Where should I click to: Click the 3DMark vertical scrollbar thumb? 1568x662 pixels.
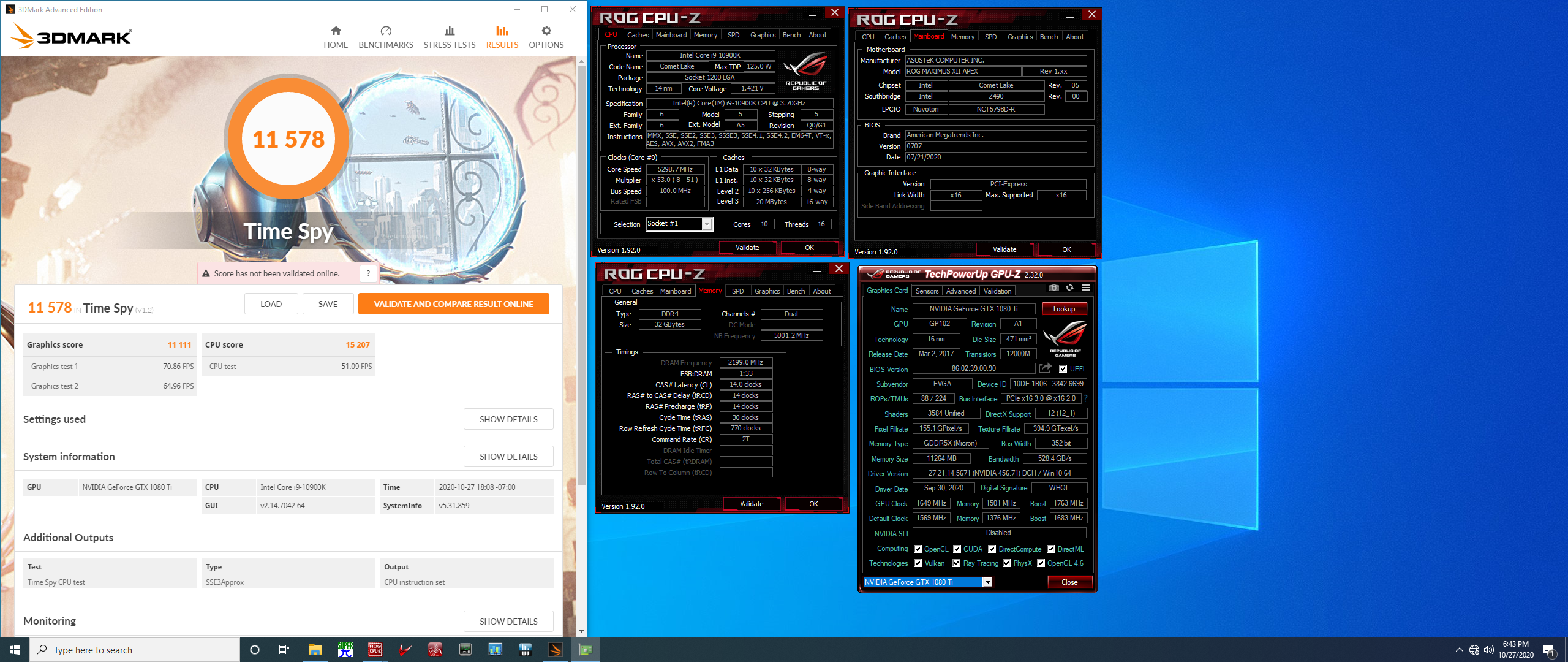[581, 276]
